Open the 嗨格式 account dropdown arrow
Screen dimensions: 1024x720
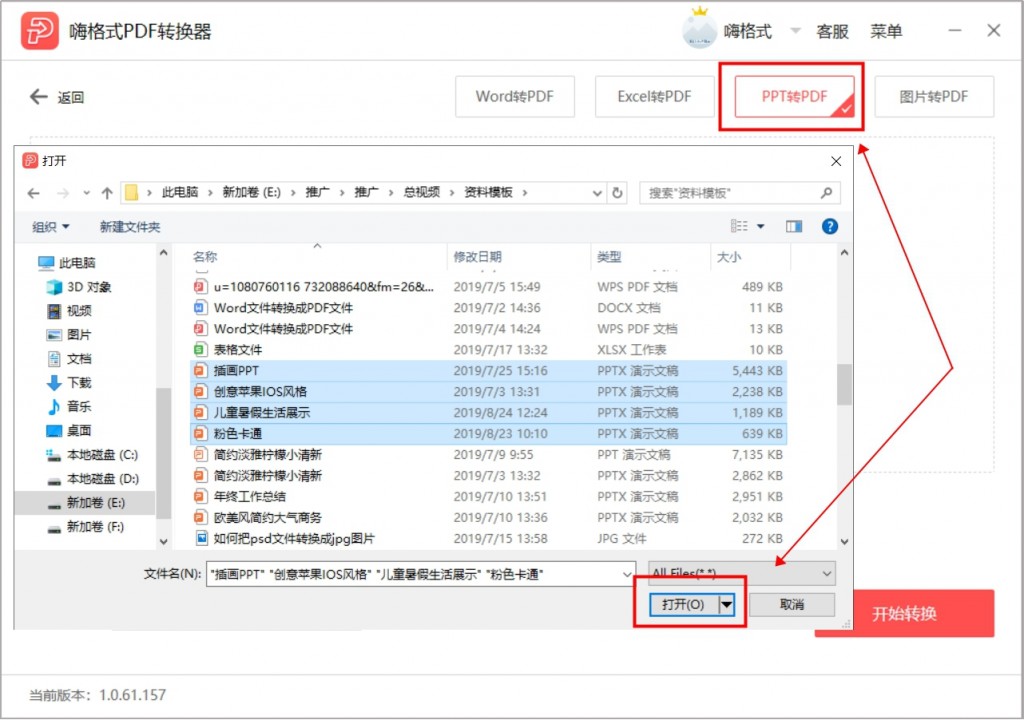click(795, 30)
